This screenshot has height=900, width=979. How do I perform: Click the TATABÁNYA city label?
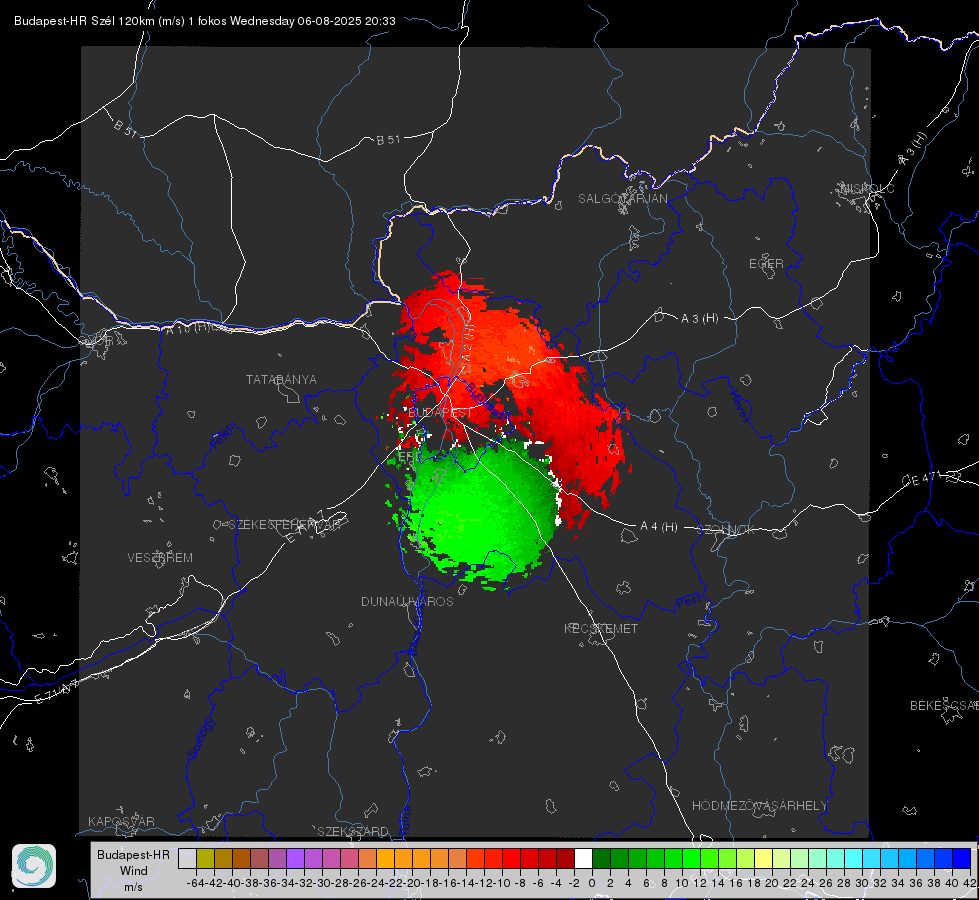click(x=281, y=380)
